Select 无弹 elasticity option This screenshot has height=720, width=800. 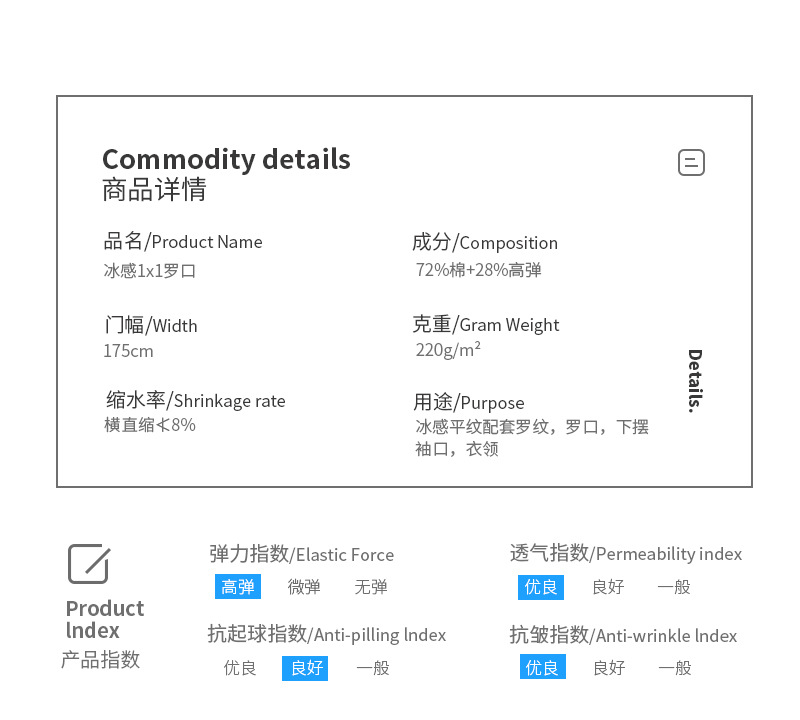tap(370, 587)
